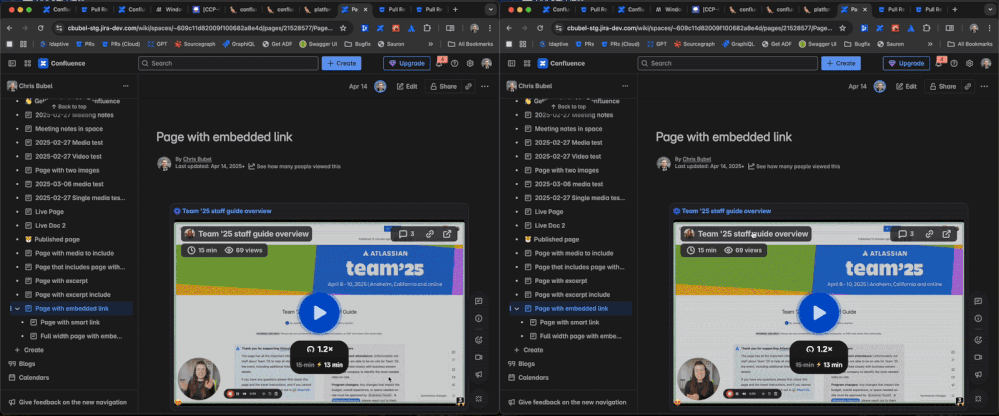Click Create button in right window header

pyautogui.click(x=841, y=63)
